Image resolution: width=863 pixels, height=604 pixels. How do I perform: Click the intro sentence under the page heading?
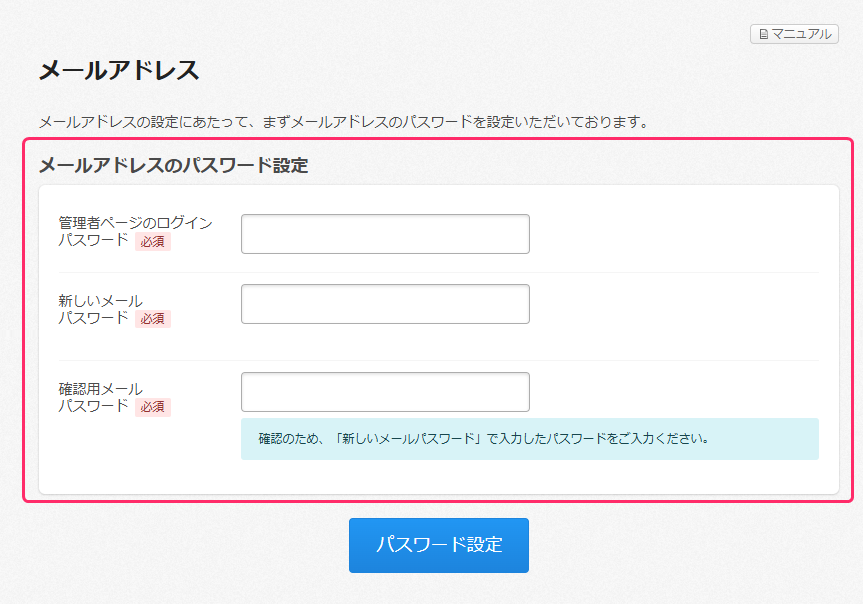tap(345, 122)
